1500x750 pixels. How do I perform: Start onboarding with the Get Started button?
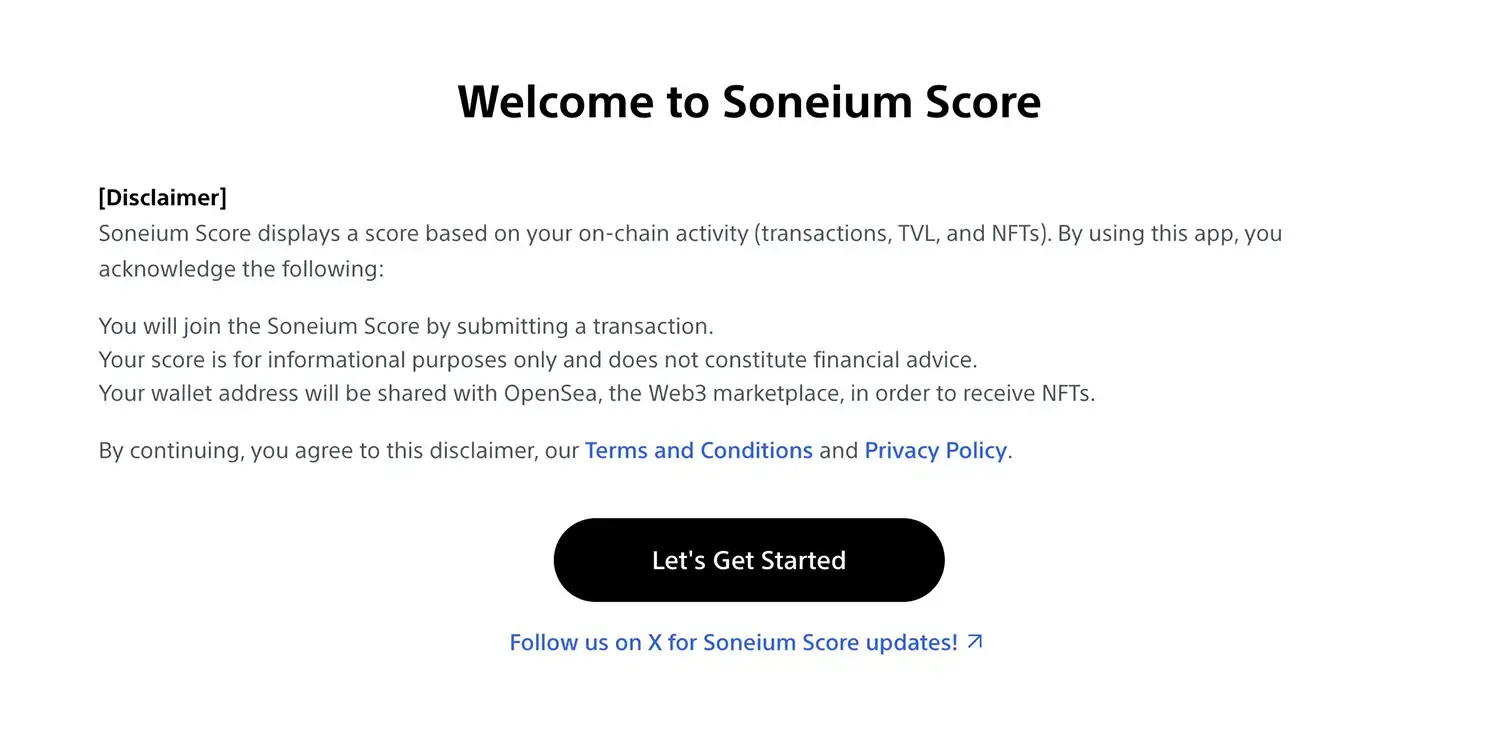pyautogui.click(x=748, y=560)
